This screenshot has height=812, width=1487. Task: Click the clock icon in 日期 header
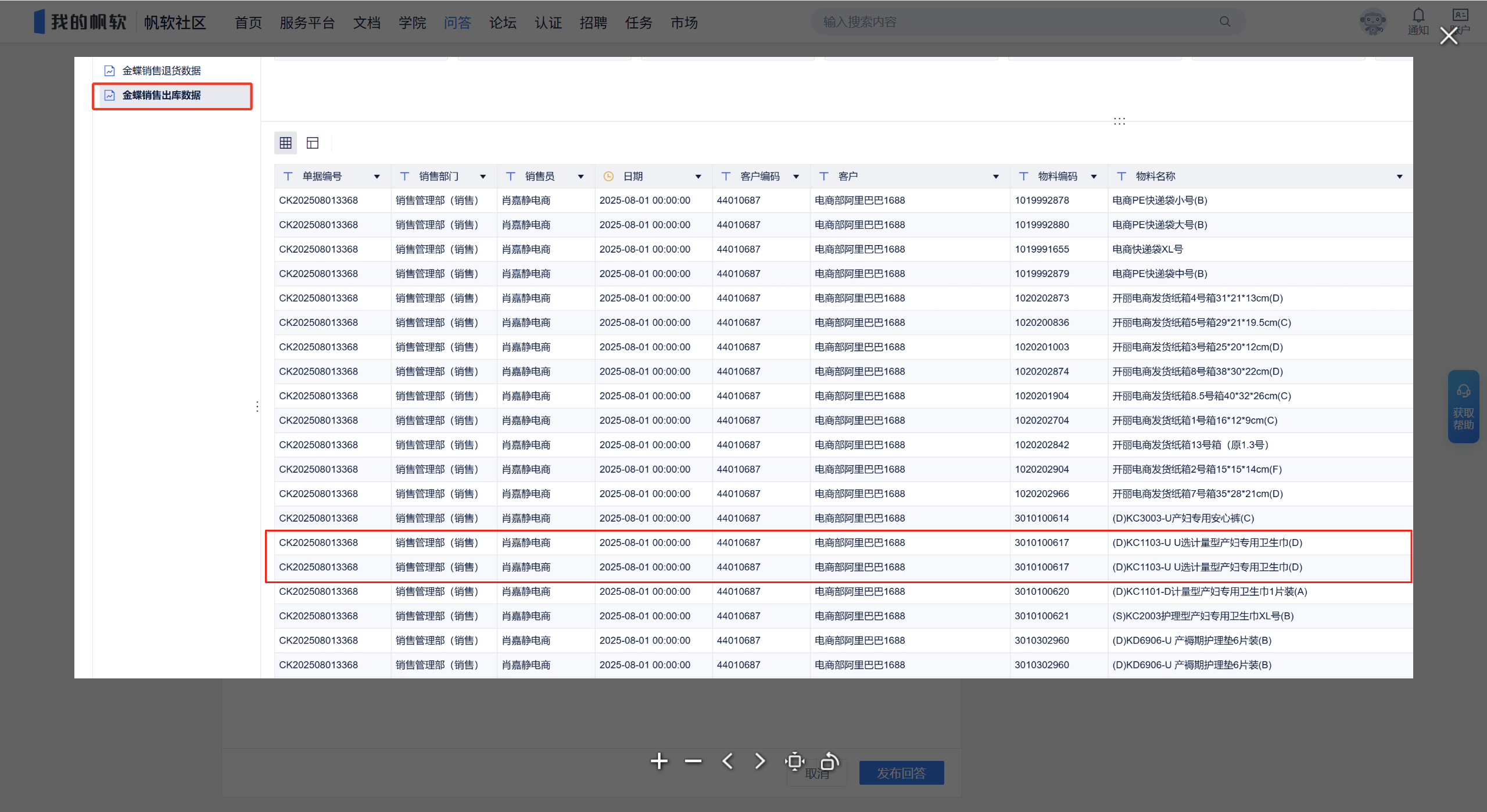pyautogui.click(x=608, y=177)
